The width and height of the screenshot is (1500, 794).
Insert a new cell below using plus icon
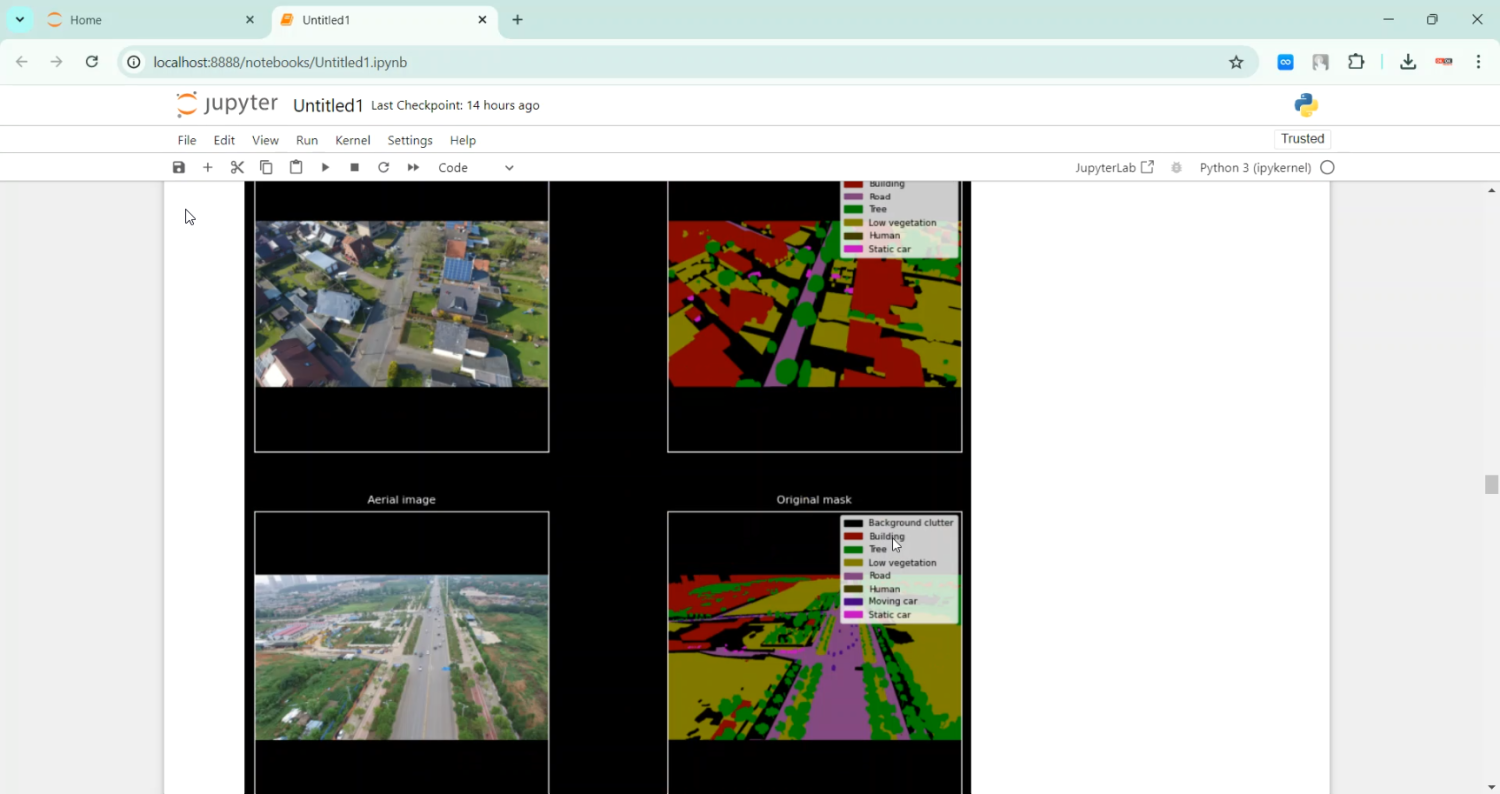tap(208, 168)
